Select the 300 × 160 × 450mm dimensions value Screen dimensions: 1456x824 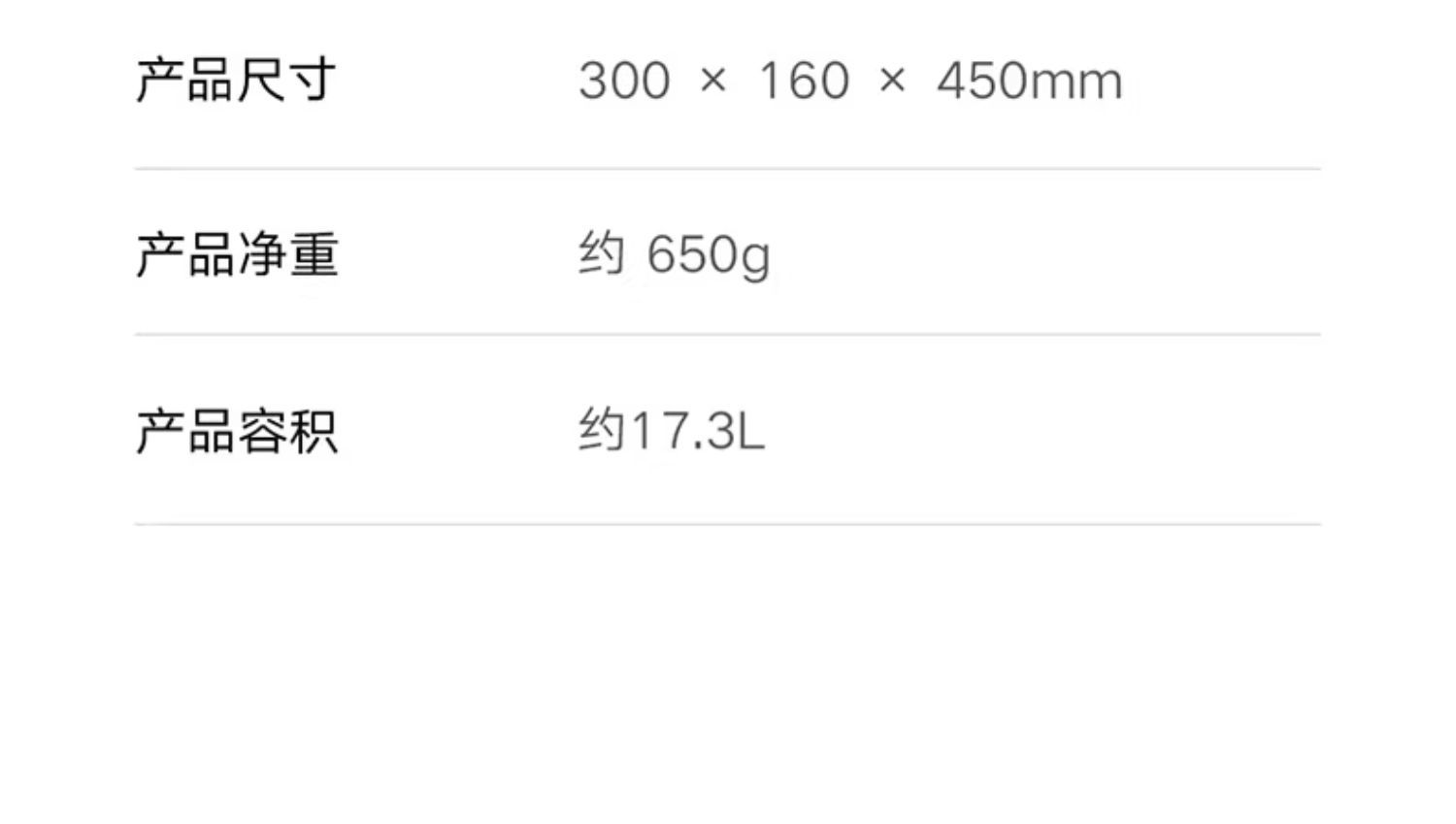coord(850,81)
